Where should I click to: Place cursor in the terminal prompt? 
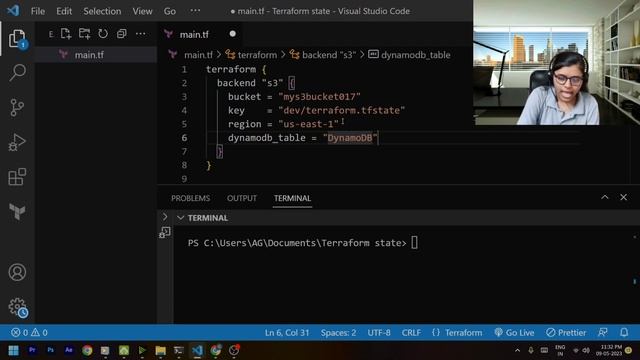tap(414, 243)
